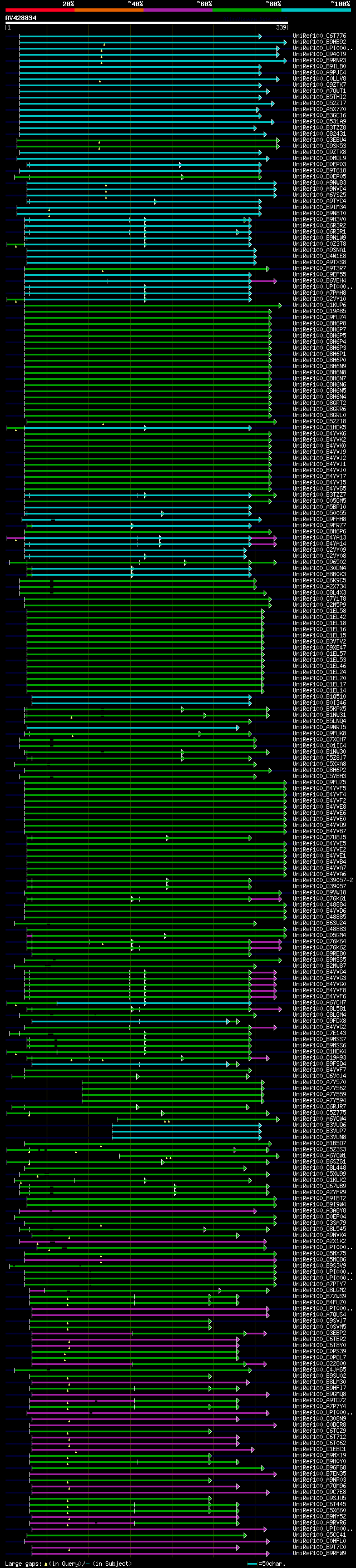Click the cyan ~100% identity legend bar
356x1568 pixels.
[316, 11]
